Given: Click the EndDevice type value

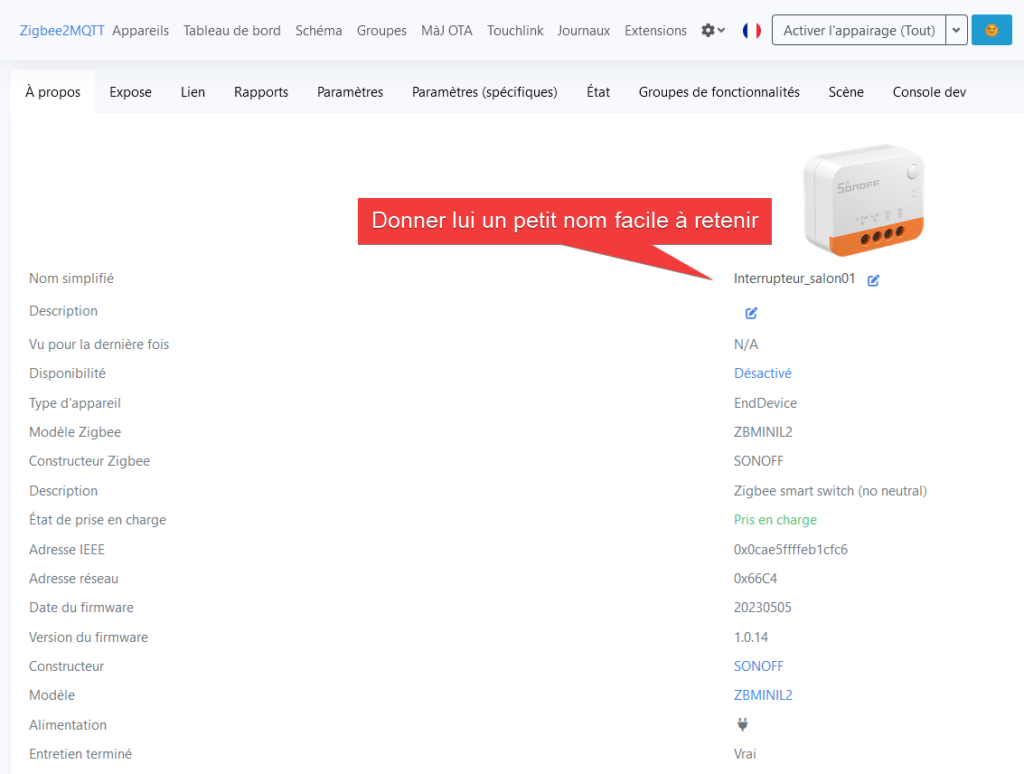Looking at the screenshot, I should (x=765, y=403).
